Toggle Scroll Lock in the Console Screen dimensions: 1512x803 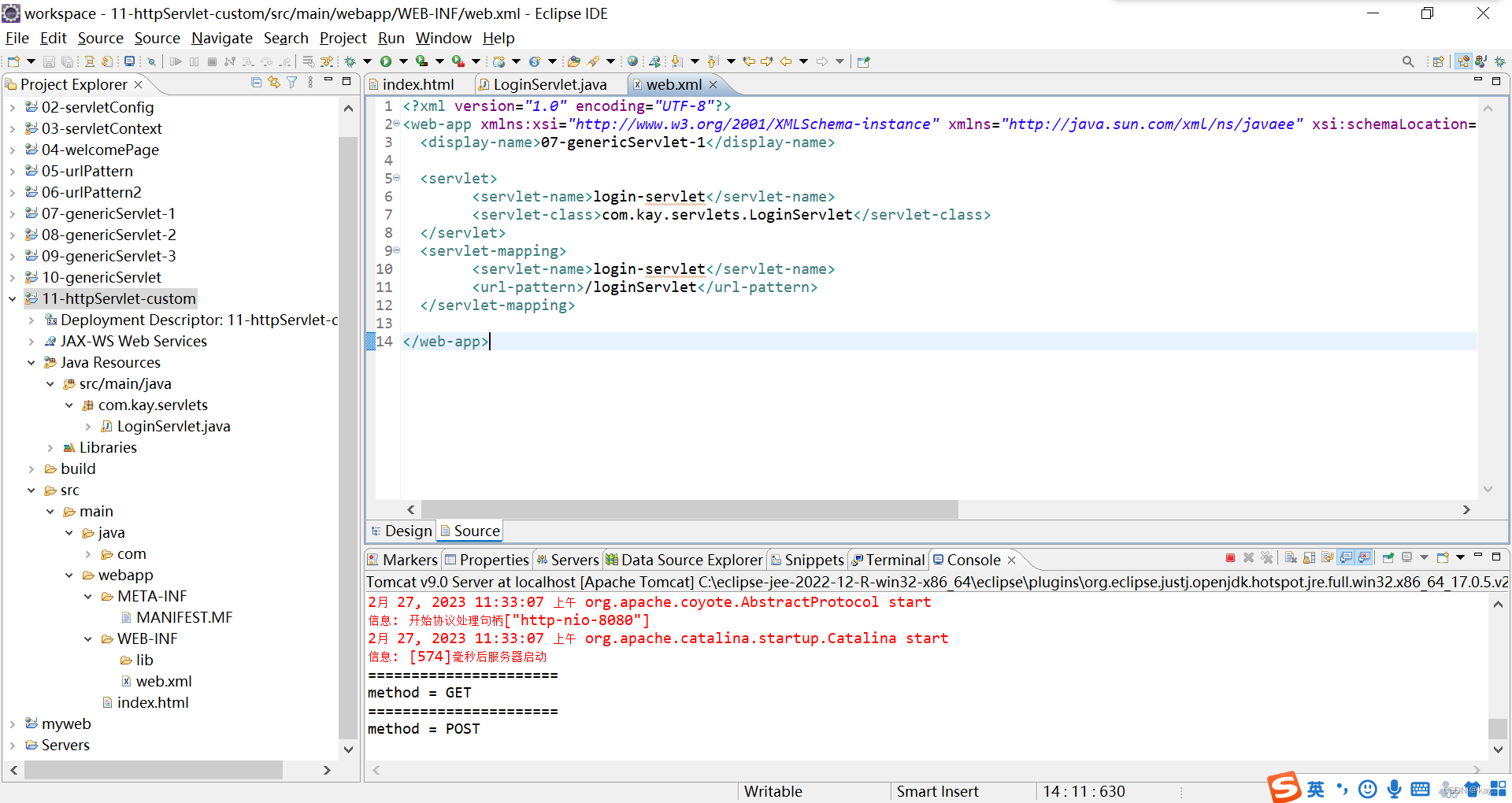click(1309, 557)
